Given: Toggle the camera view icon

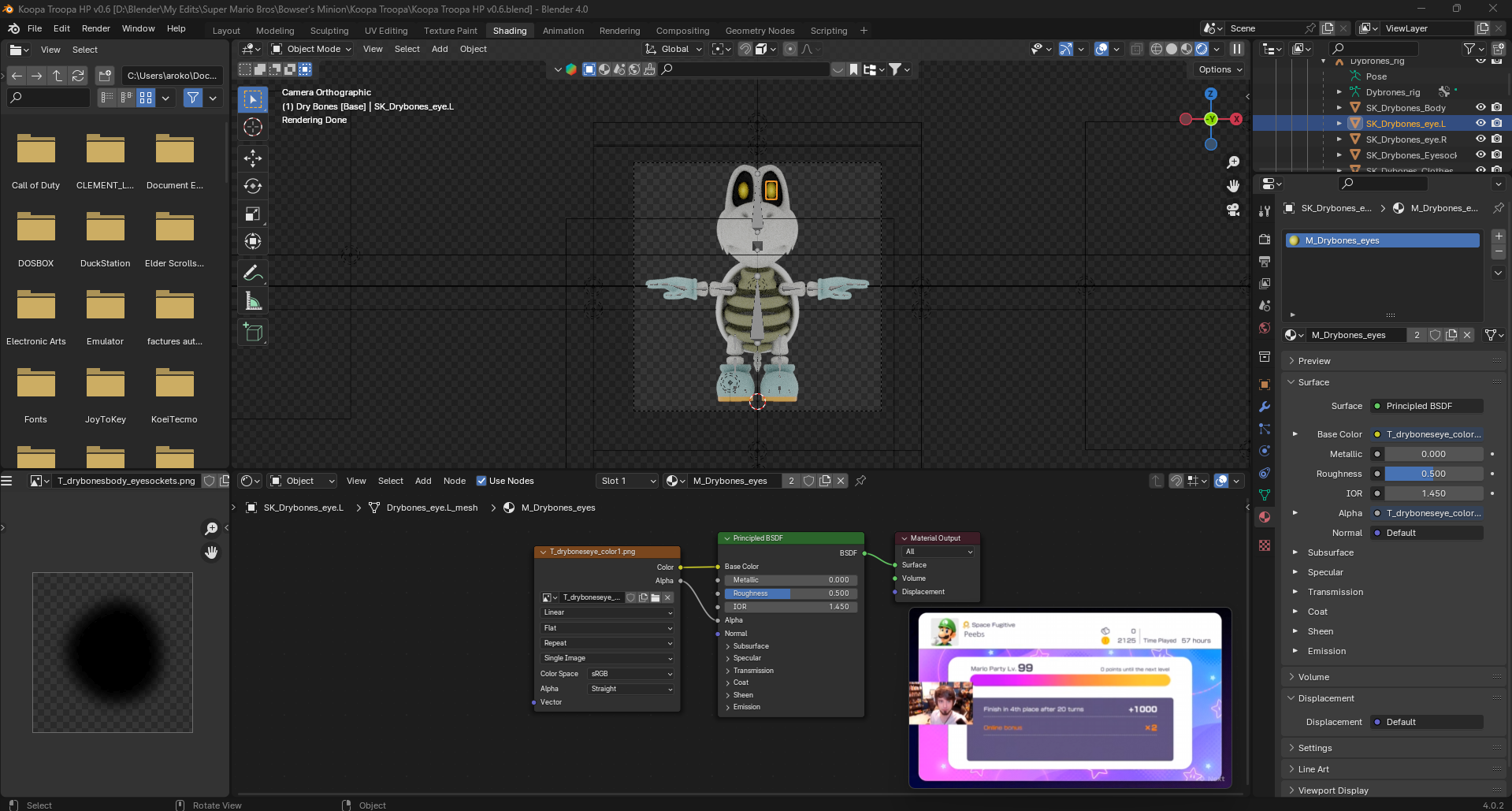Looking at the screenshot, I should click(x=1233, y=210).
